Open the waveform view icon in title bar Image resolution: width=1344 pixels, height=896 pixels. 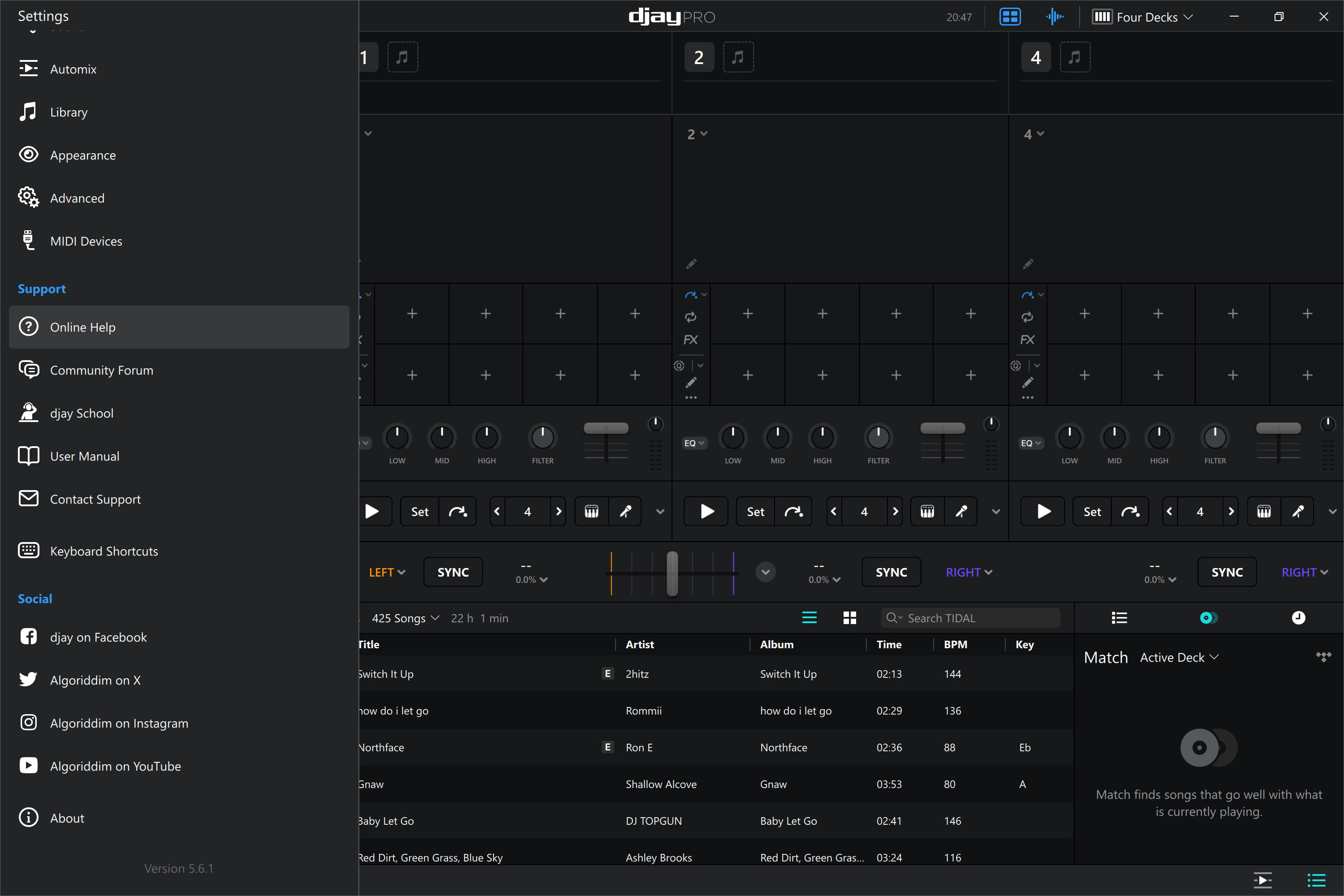click(x=1054, y=17)
